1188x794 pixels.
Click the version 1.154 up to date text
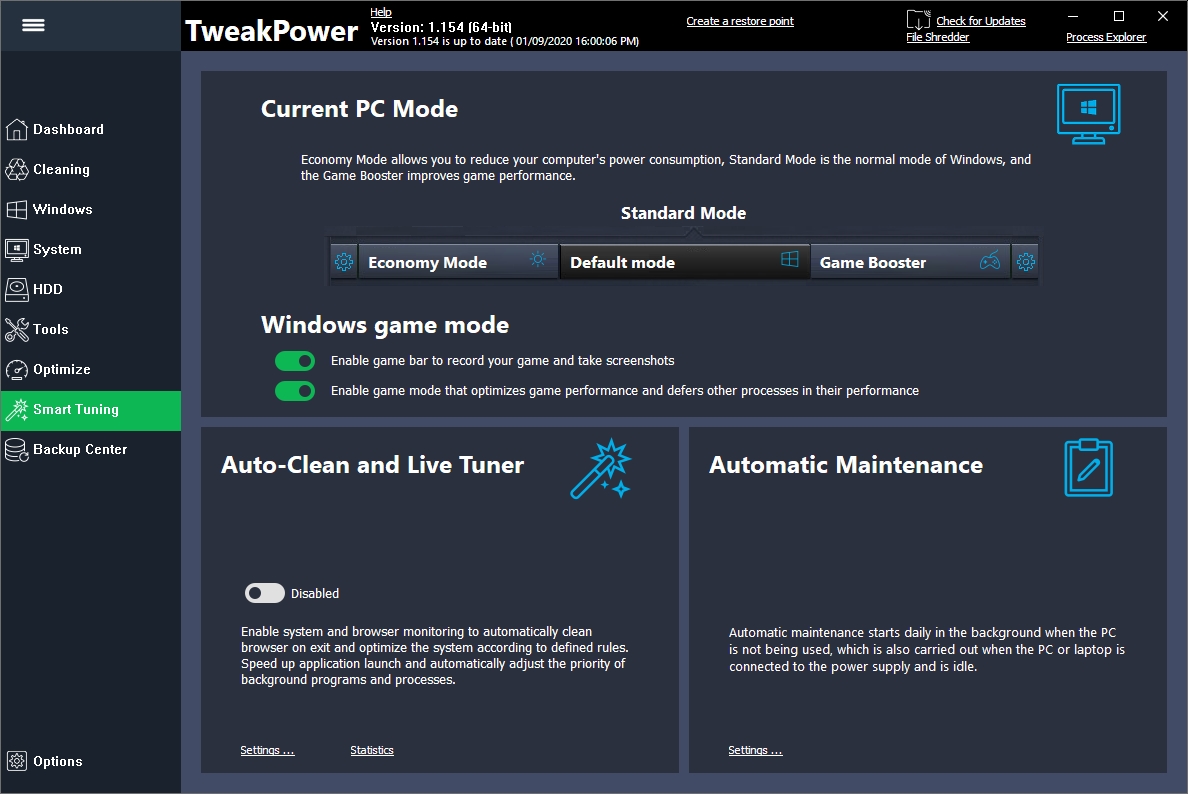click(505, 42)
